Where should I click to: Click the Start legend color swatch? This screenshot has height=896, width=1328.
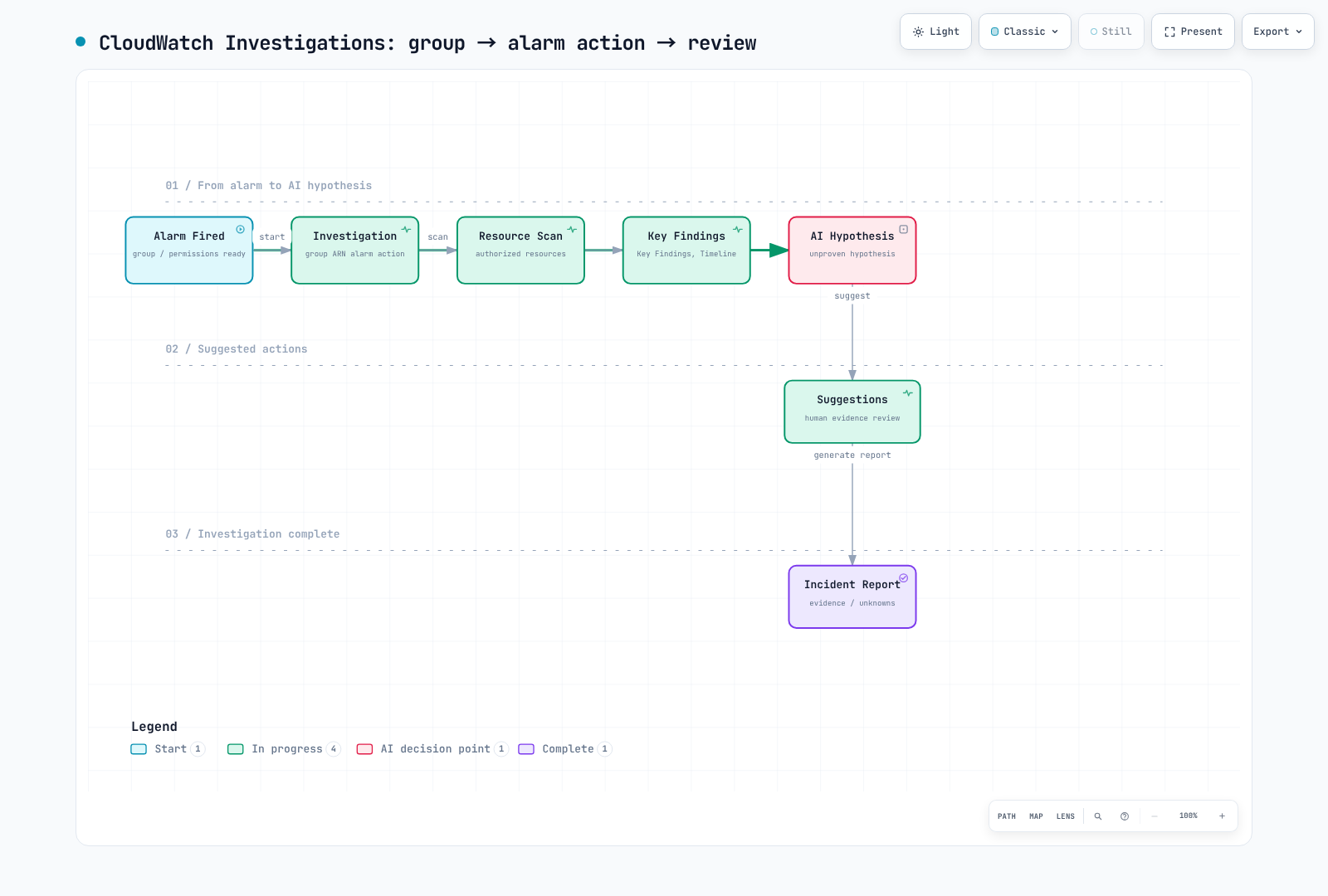(x=139, y=749)
